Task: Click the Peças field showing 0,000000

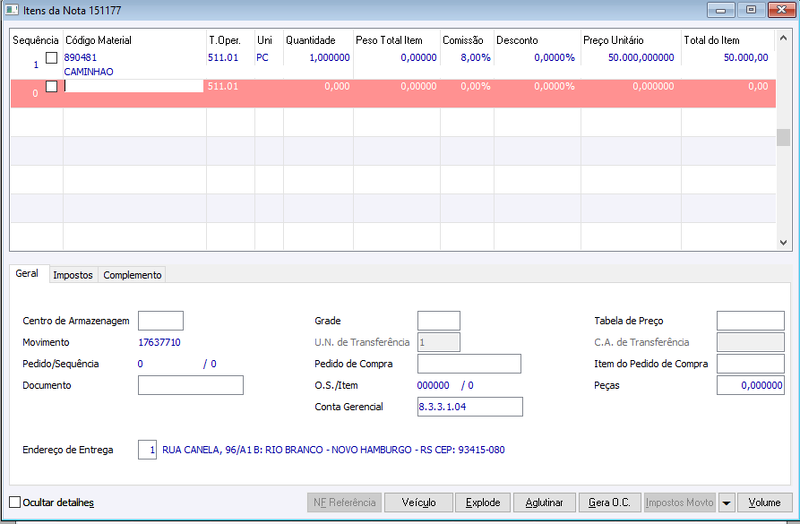Action: pyautogui.click(x=751, y=385)
